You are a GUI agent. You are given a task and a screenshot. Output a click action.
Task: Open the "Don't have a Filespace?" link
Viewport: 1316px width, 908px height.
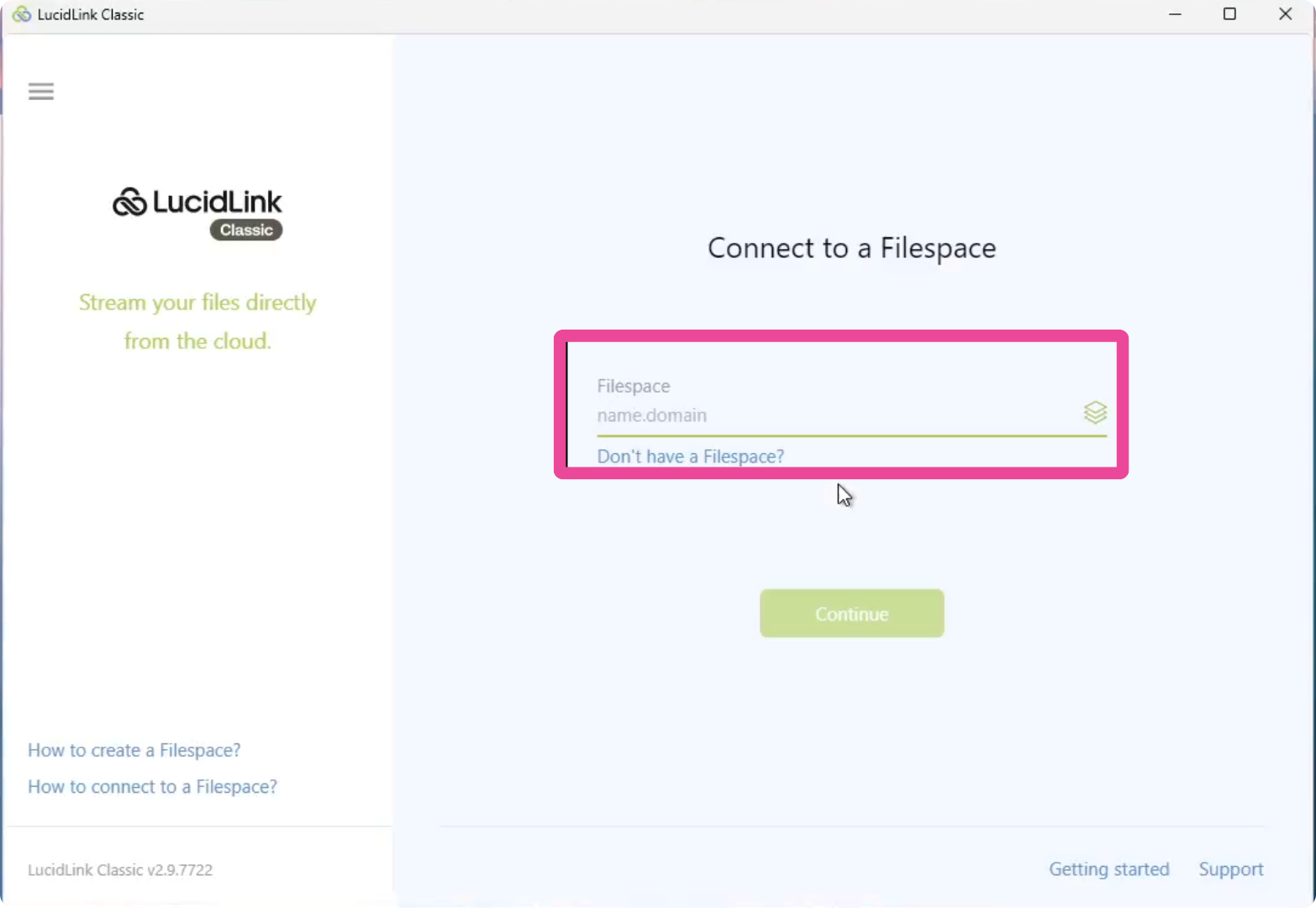click(690, 457)
